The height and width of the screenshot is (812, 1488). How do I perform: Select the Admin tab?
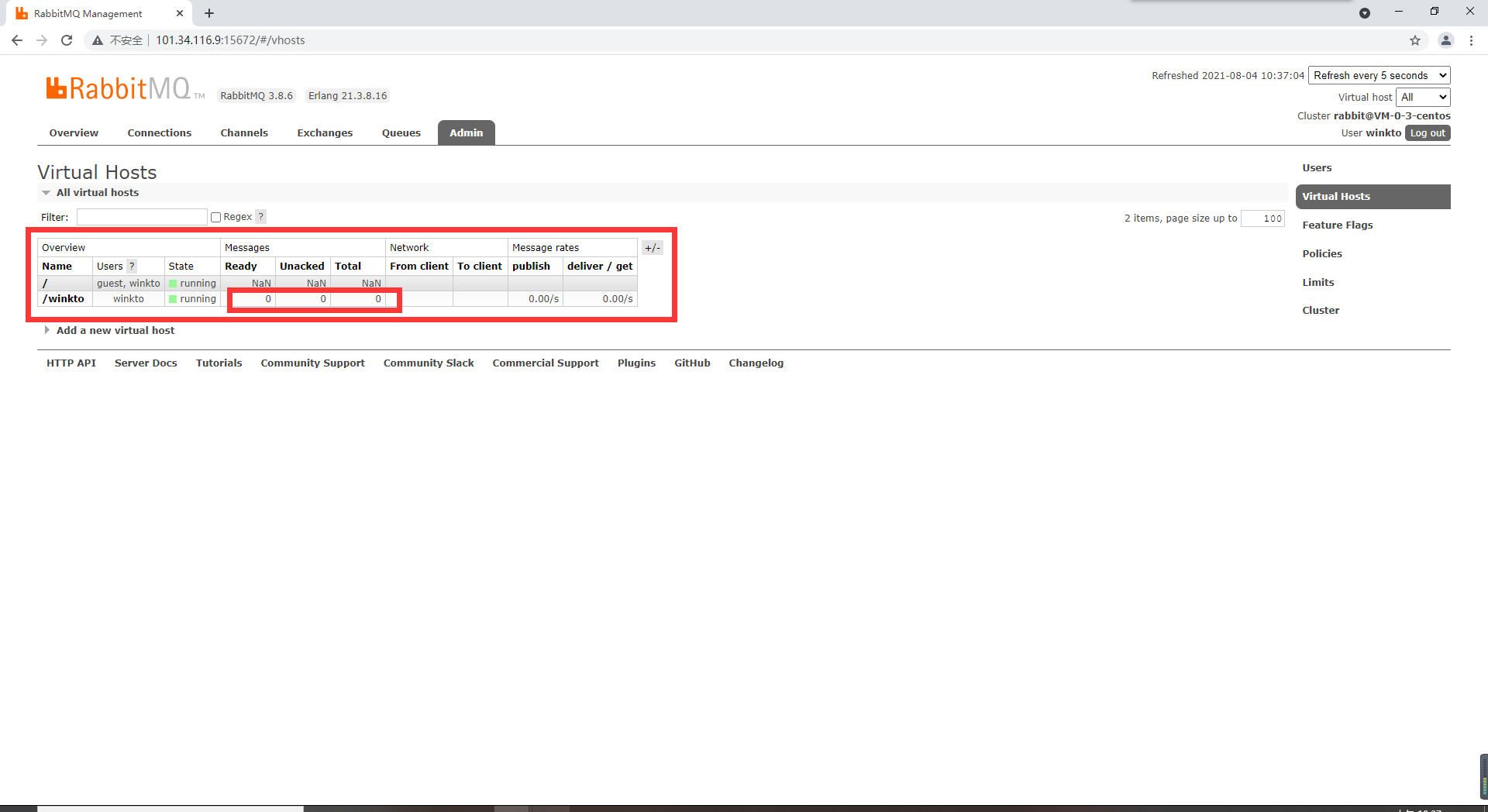point(467,132)
